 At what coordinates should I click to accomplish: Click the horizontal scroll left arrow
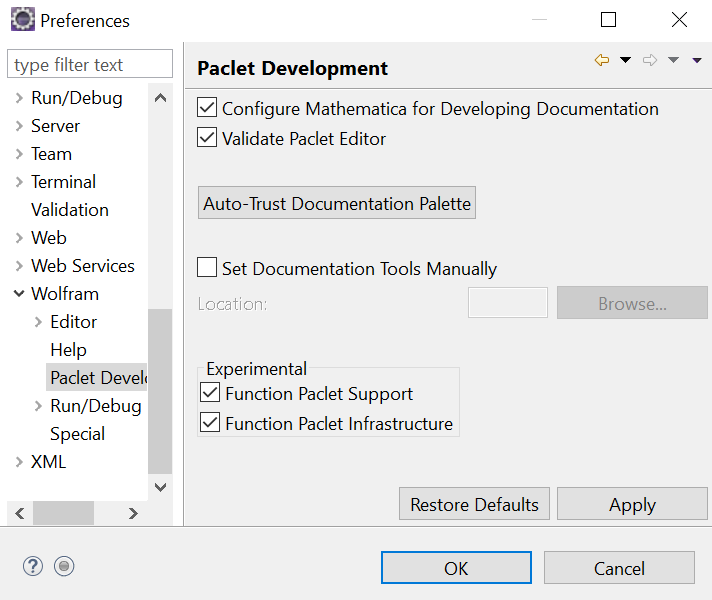pyautogui.click(x=20, y=513)
